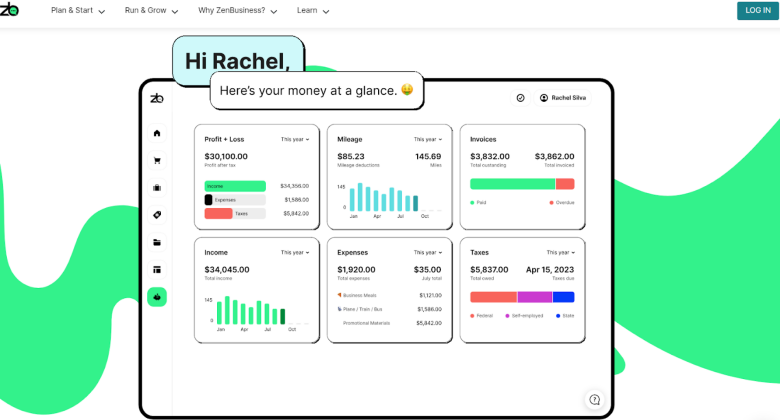The width and height of the screenshot is (780, 420).
Task: Click the $34,045.00 total income value
Action: [227, 270]
